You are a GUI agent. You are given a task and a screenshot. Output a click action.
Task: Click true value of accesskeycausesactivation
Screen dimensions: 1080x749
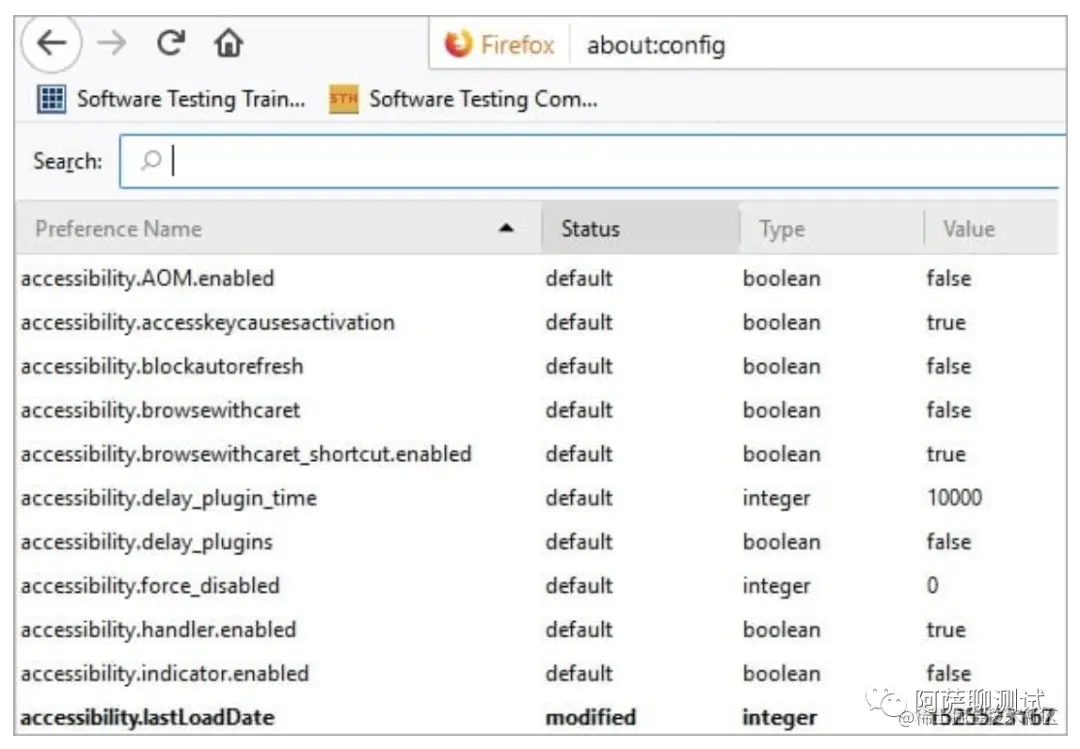coord(946,322)
